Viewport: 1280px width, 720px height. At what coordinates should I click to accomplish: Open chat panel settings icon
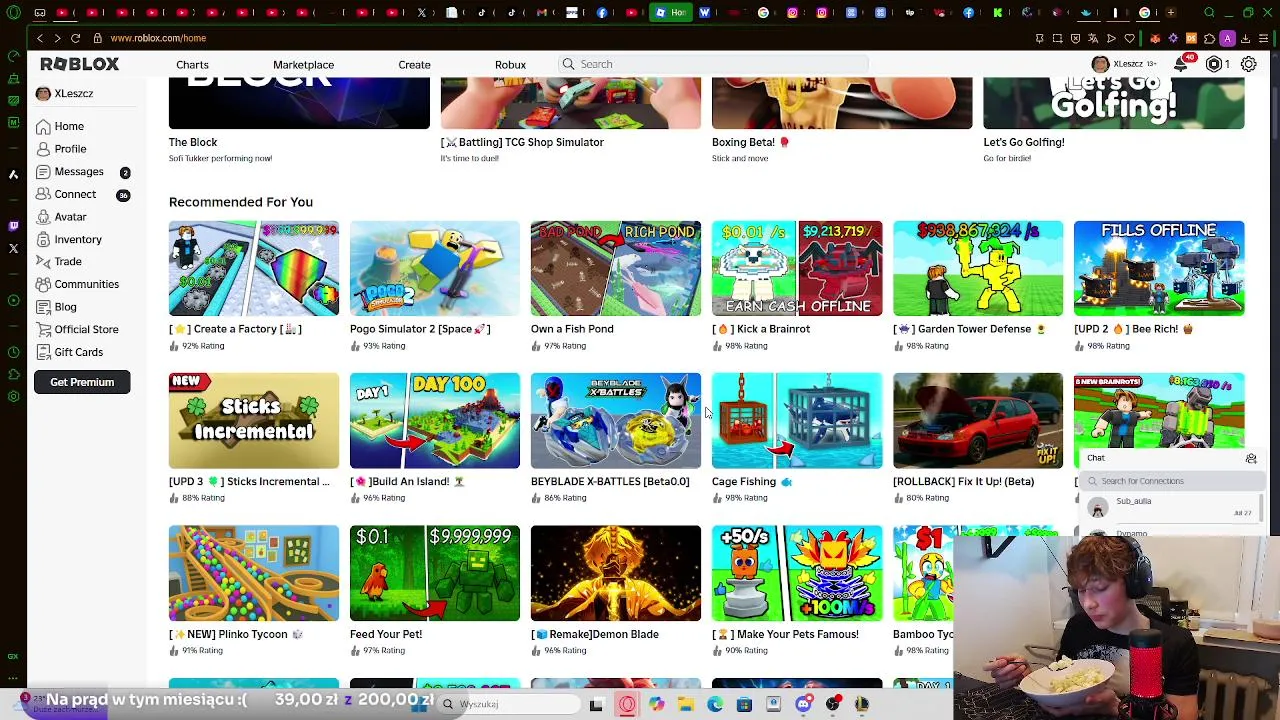(x=1251, y=459)
